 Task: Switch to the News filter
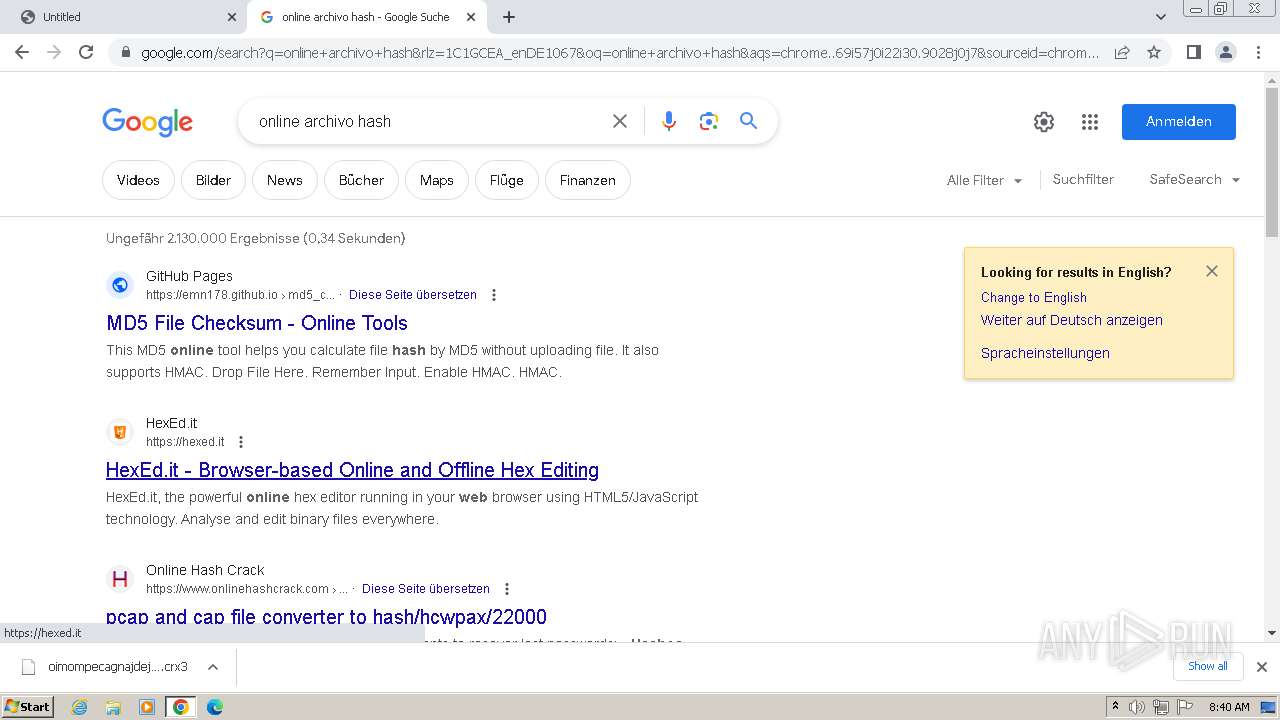284,180
